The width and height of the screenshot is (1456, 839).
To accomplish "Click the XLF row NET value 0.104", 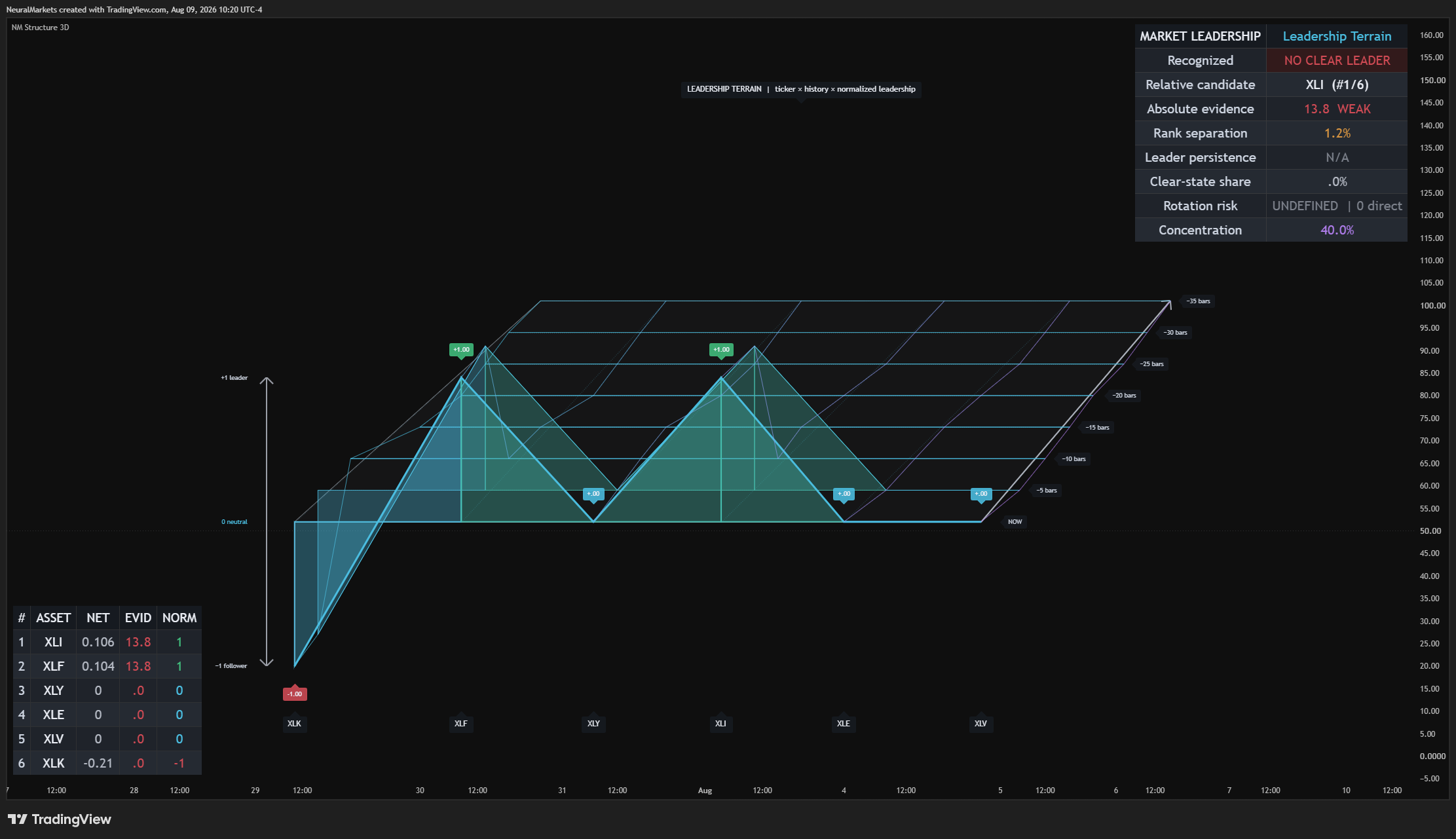I will (98, 666).
